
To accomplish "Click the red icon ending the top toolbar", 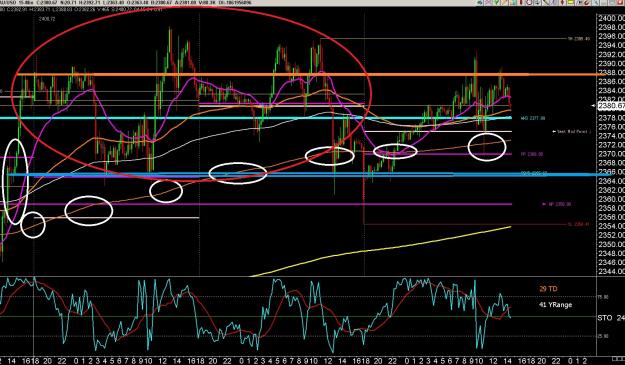I will [621, 2].
